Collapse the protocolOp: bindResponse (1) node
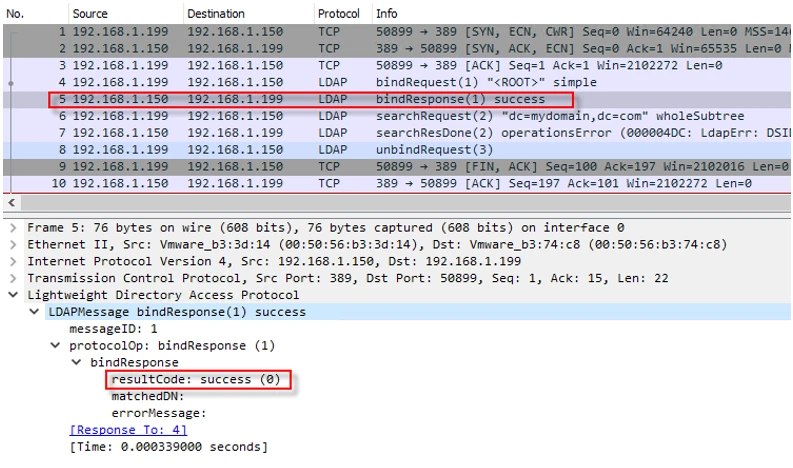This screenshot has width=793, height=468. (55, 346)
